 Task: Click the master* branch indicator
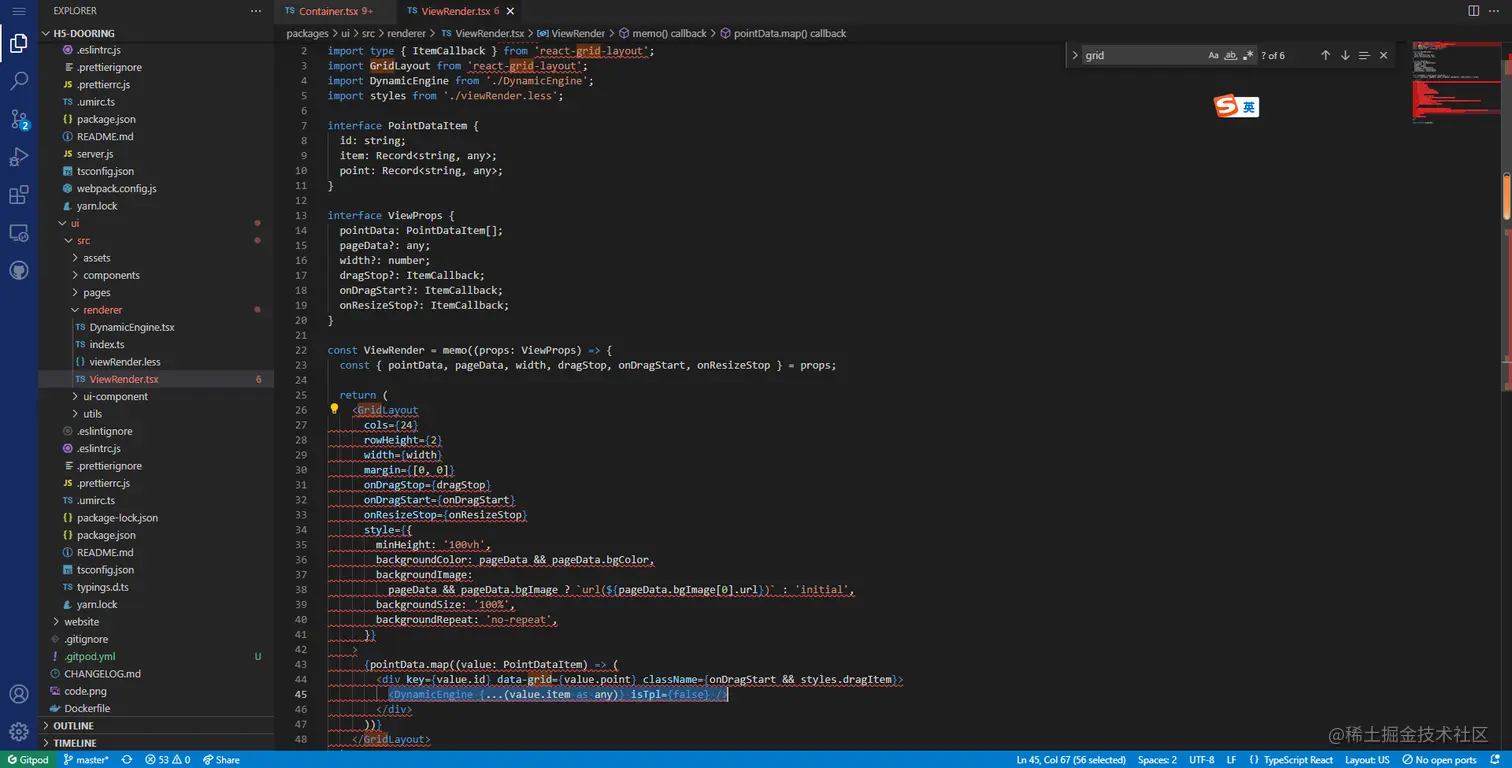[x=85, y=760]
